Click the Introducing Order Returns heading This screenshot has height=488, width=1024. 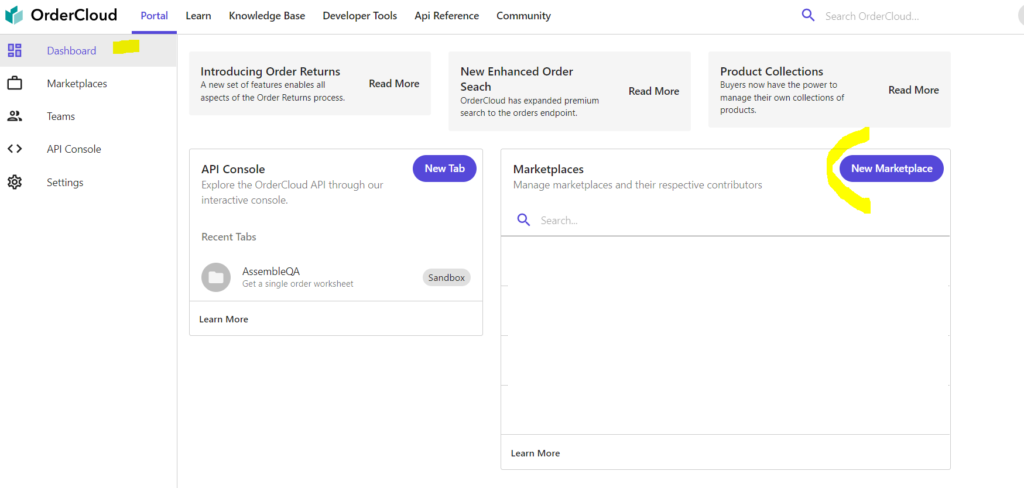click(270, 71)
